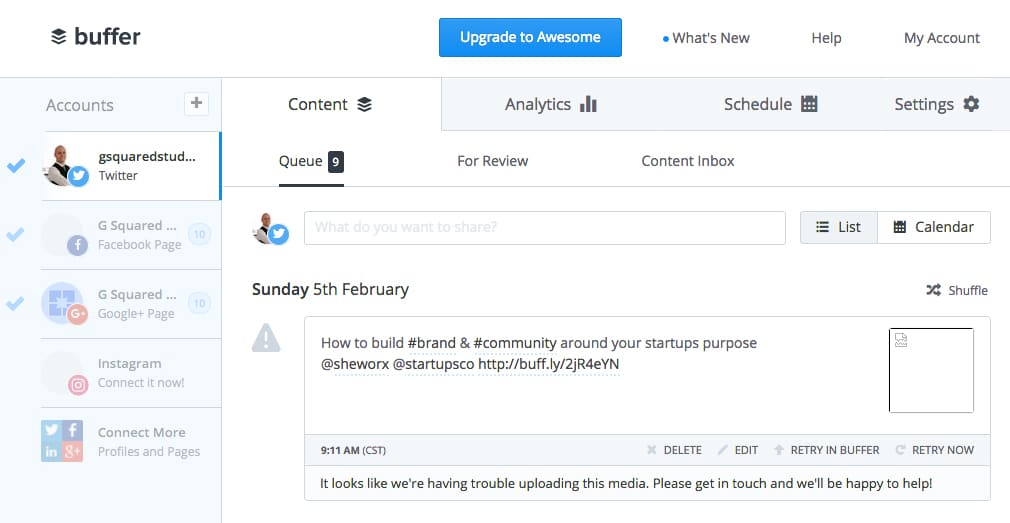The image size is (1010, 523).
Task: Open the Schedule tab
Action: [770, 104]
